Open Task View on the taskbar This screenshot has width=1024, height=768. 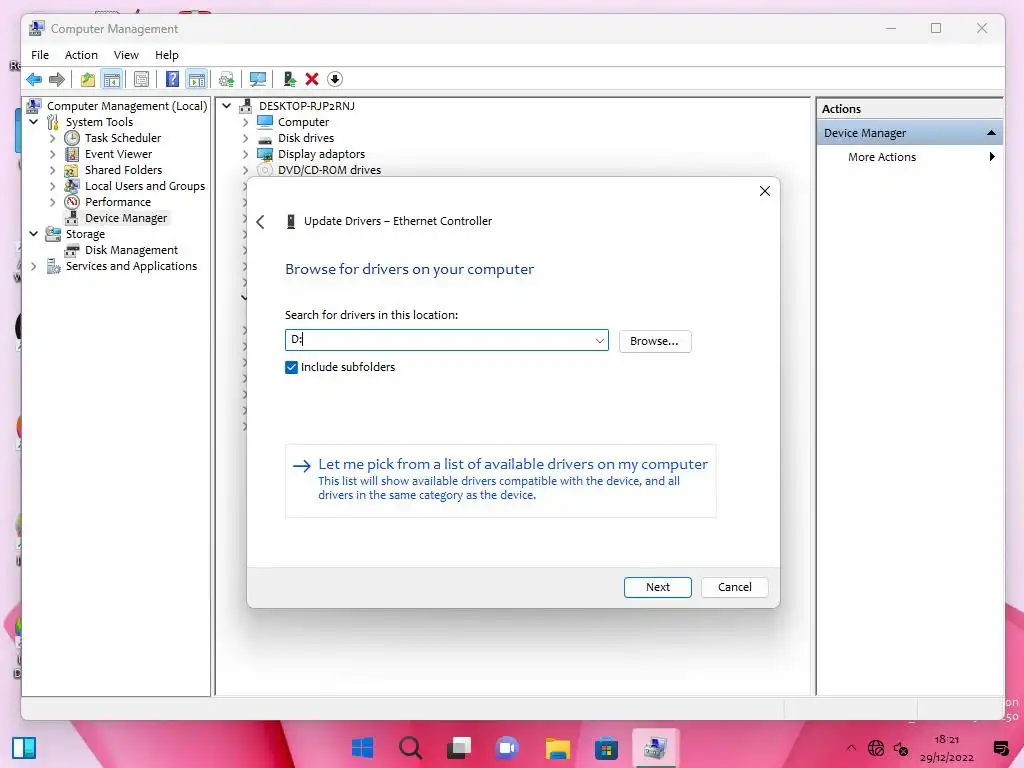pyautogui.click(x=458, y=748)
